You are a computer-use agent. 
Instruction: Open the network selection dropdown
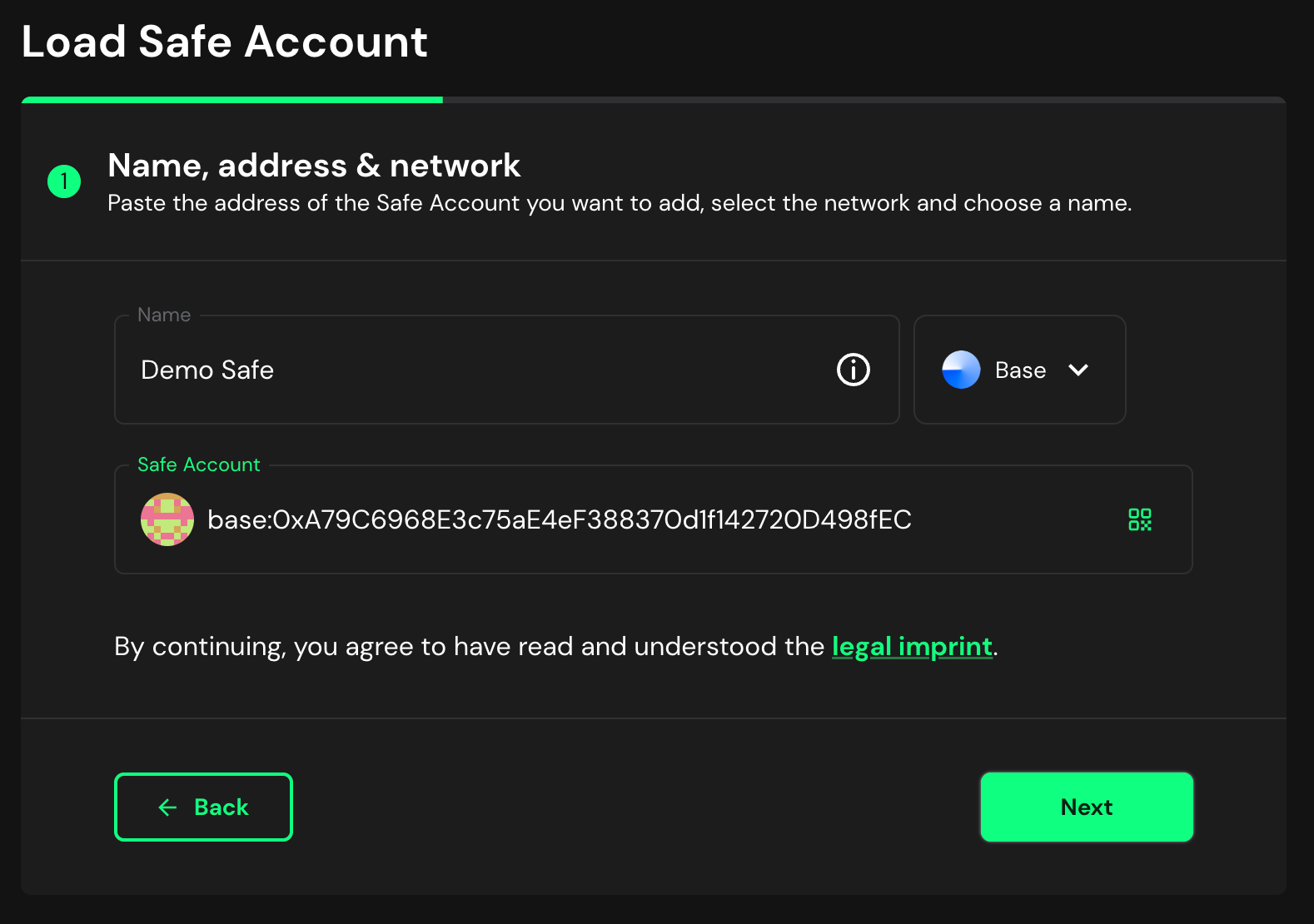[x=1019, y=370]
